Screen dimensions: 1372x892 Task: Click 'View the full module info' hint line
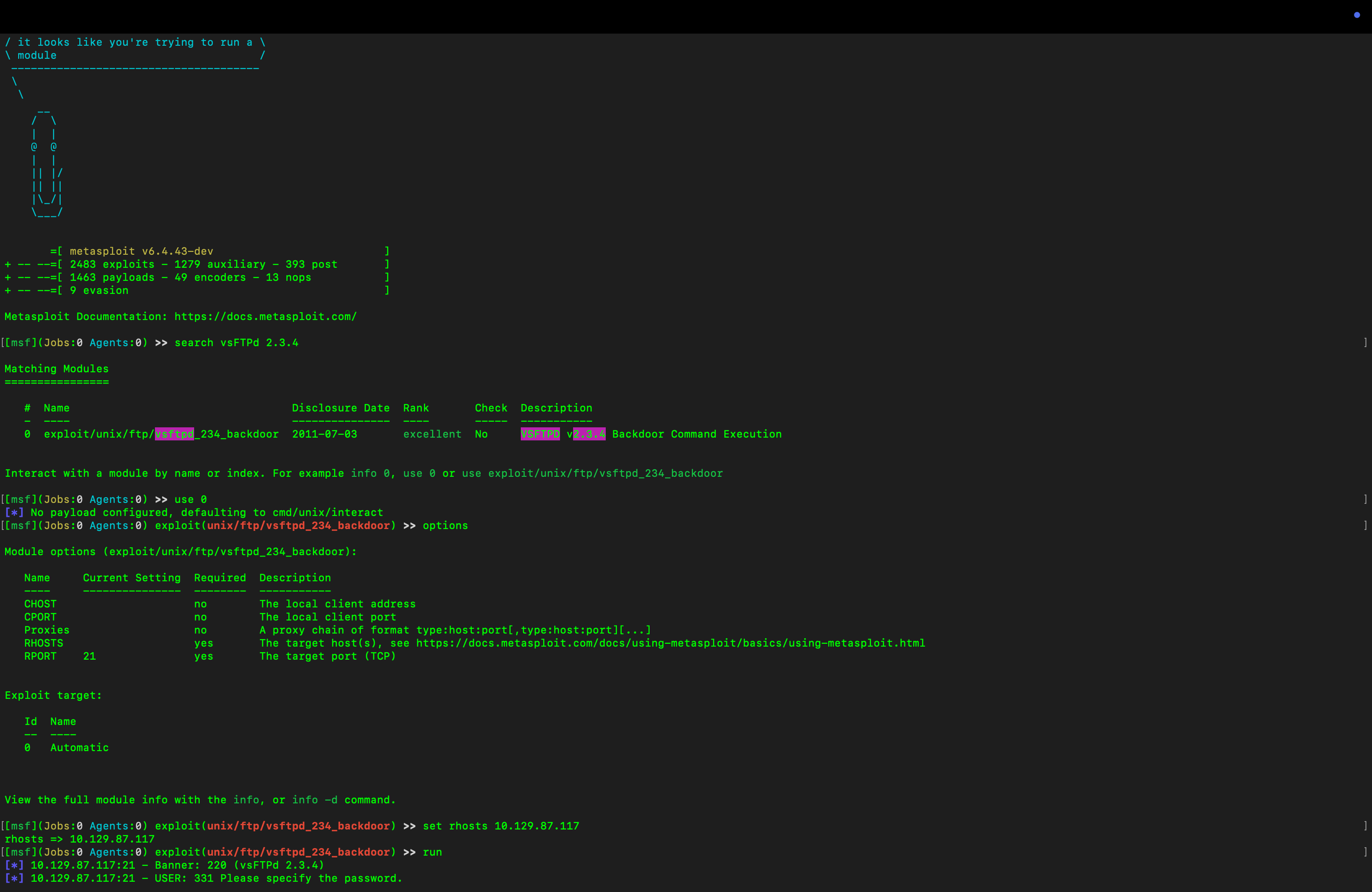pyautogui.click(x=200, y=800)
